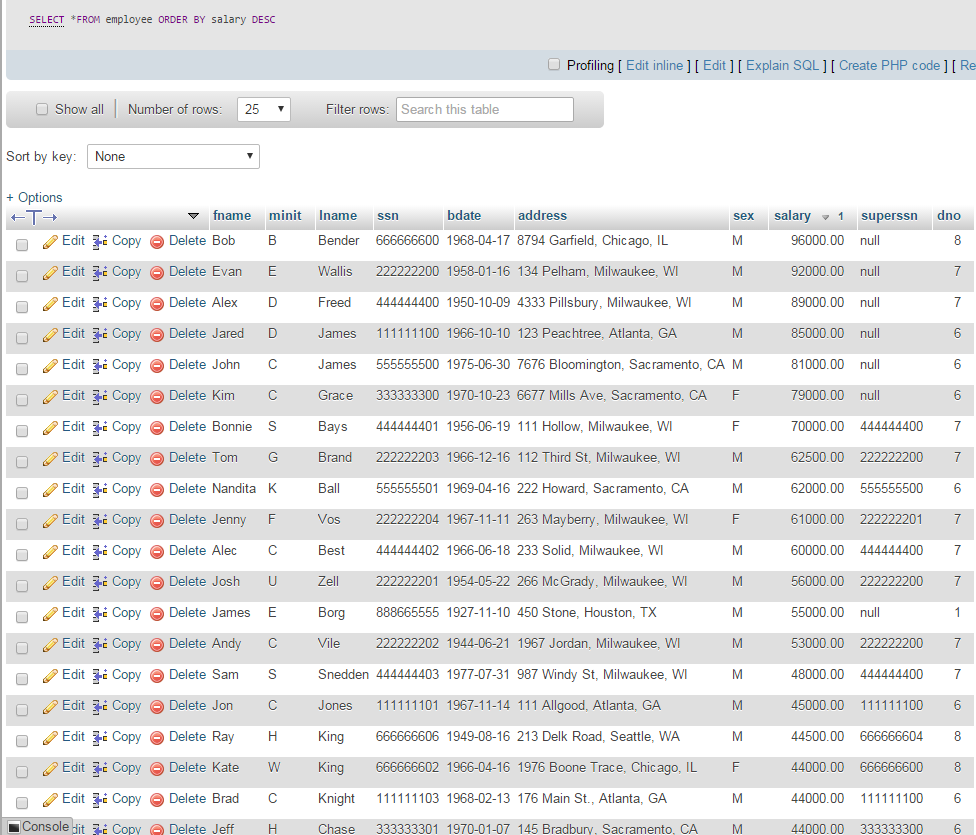Viewport: 976px width, 835px height.
Task: Click the pencil Edit icon for Jared James
Action: click(x=50, y=335)
